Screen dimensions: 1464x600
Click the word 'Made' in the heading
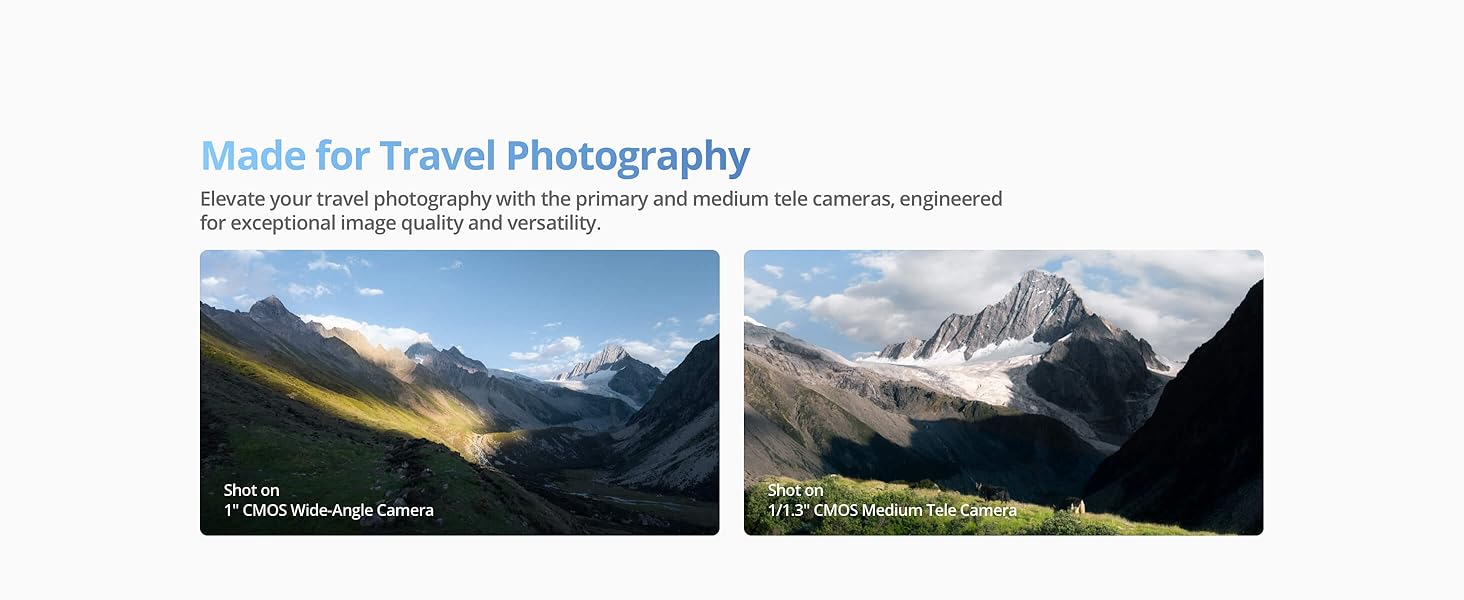tap(253, 157)
